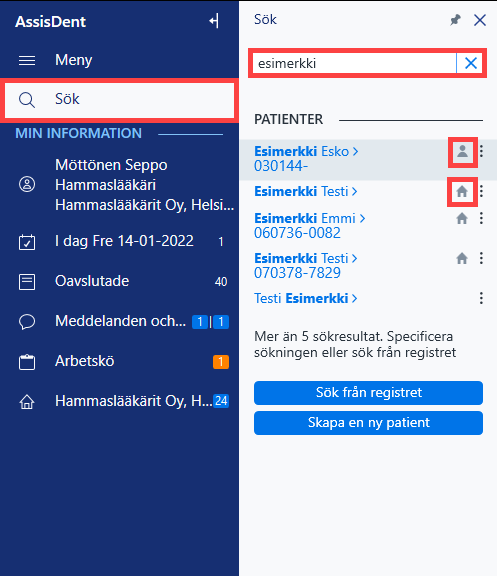Click the home icon for Esimerkki Testi 070378-7829

(x=462, y=259)
